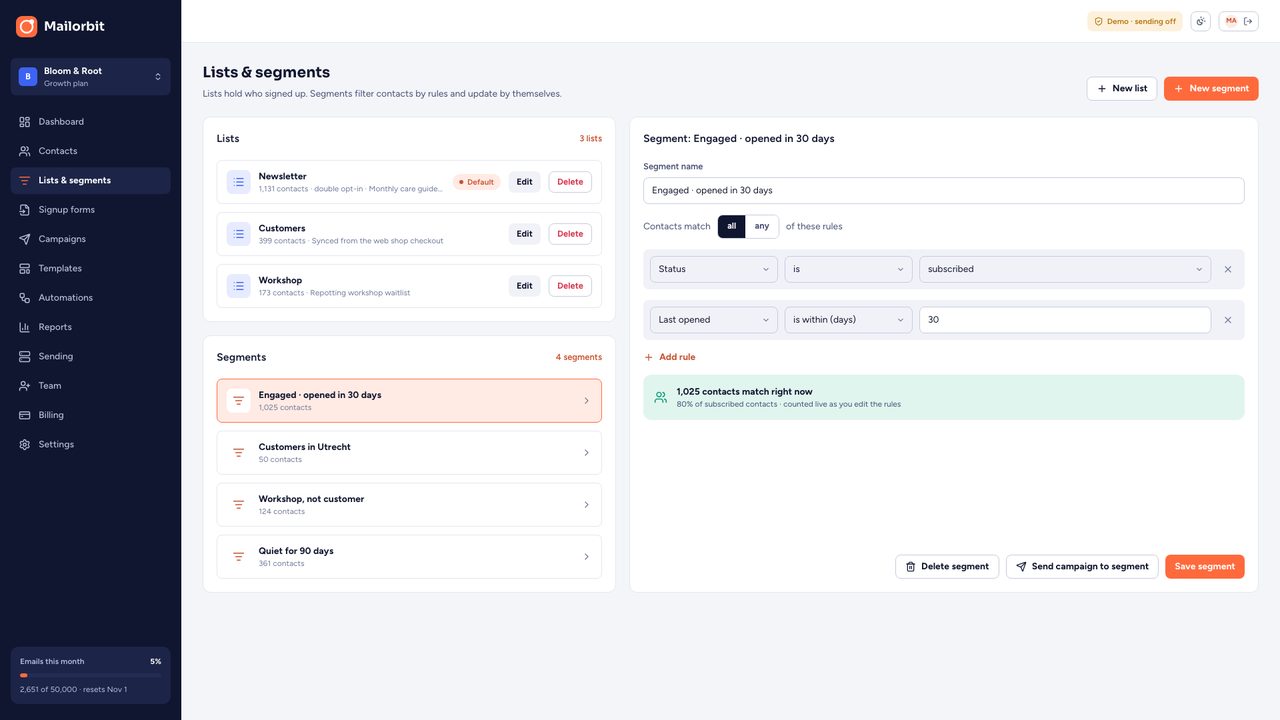Click the Workshop list icon
This screenshot has width=1280, height=720.
[x=238, y=286]
